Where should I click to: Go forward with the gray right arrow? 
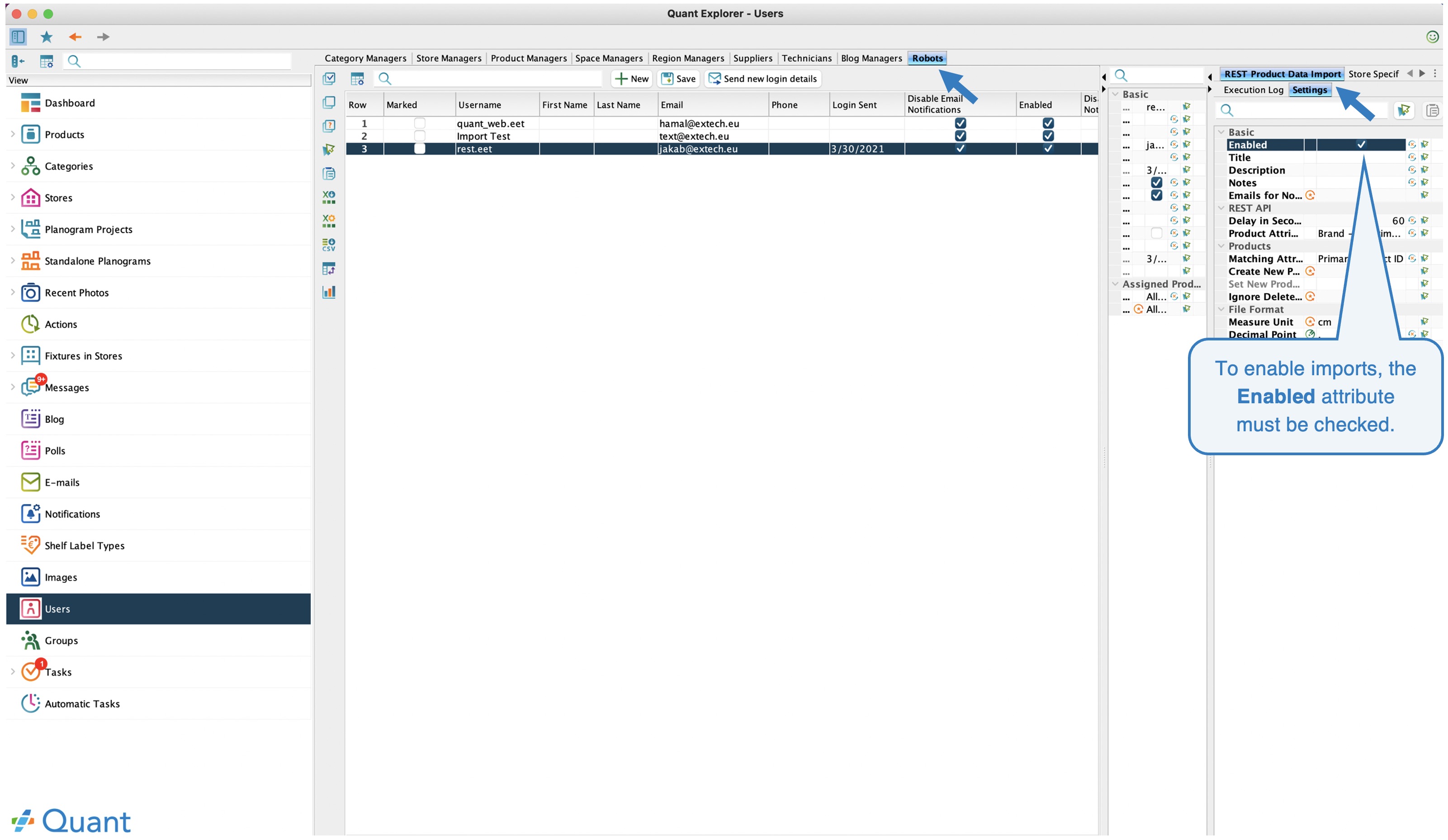[x=104, y=37]
